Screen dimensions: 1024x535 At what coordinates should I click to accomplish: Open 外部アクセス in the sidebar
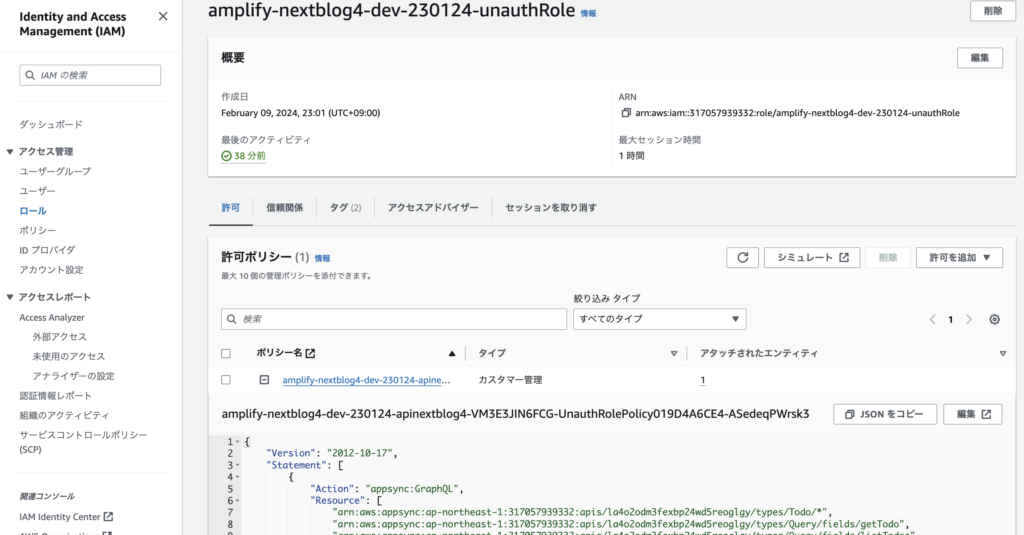(x=59, y=337)
